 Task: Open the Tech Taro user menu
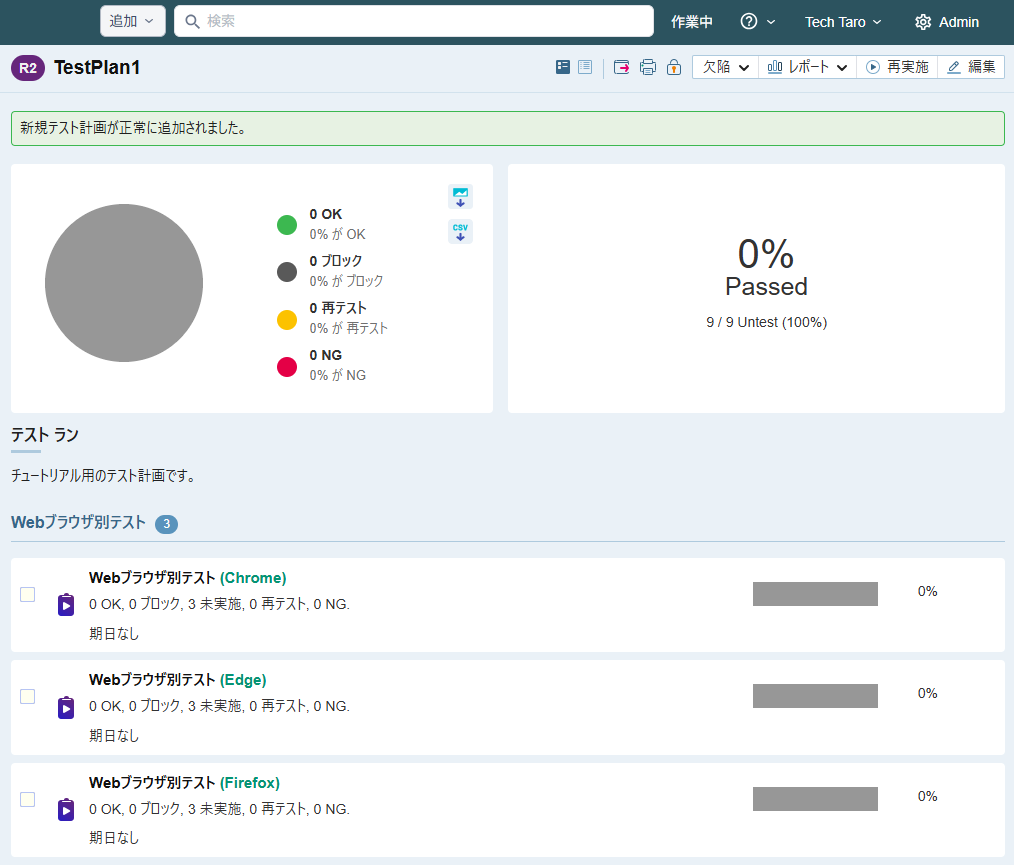[843, 22]
